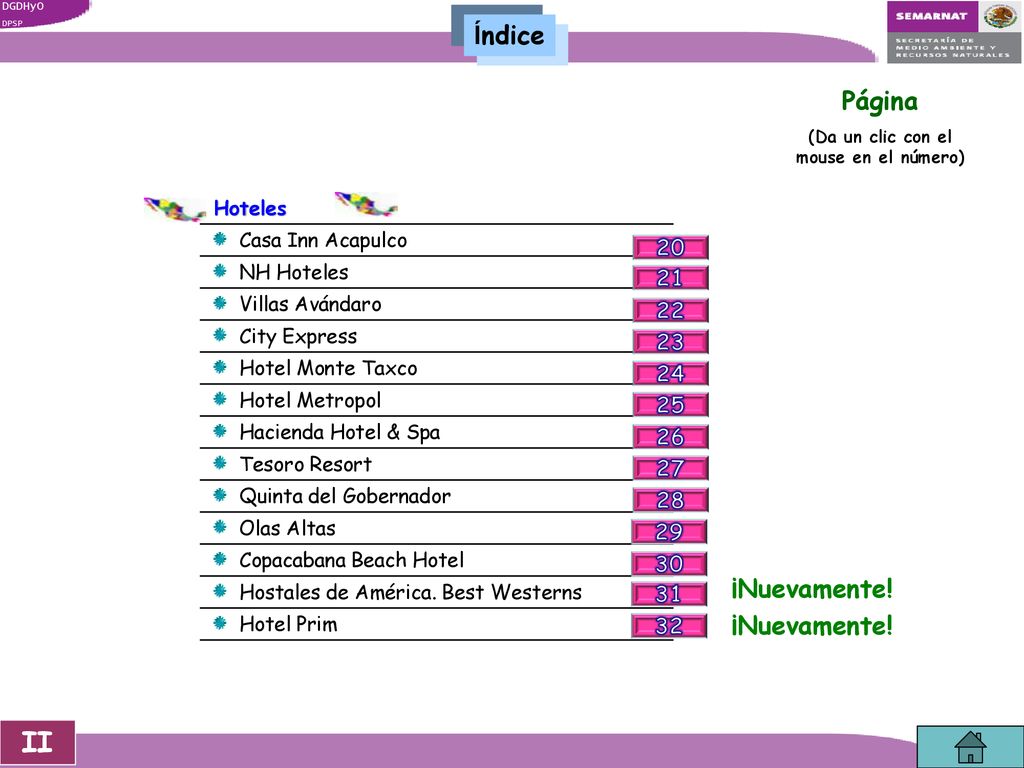Click the Copacabana Beach Hotel text
This screenshot has width=1024, height=768.
[351, 560]
